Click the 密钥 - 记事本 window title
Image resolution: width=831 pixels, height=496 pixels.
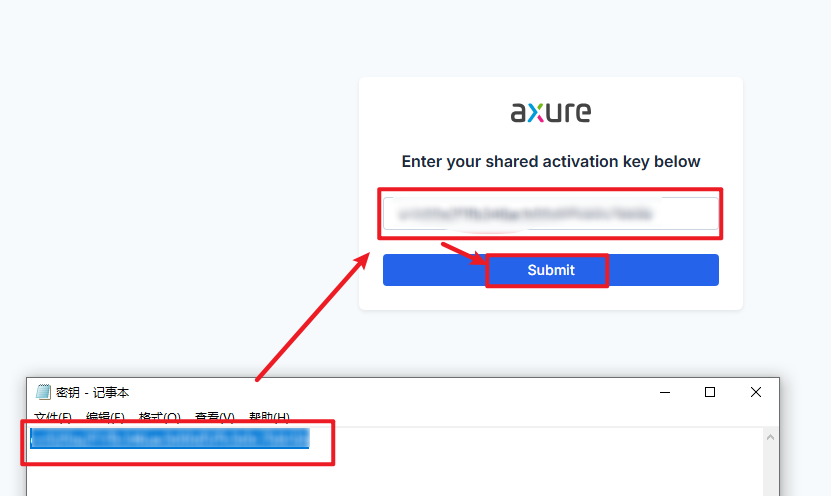(92, 393)
